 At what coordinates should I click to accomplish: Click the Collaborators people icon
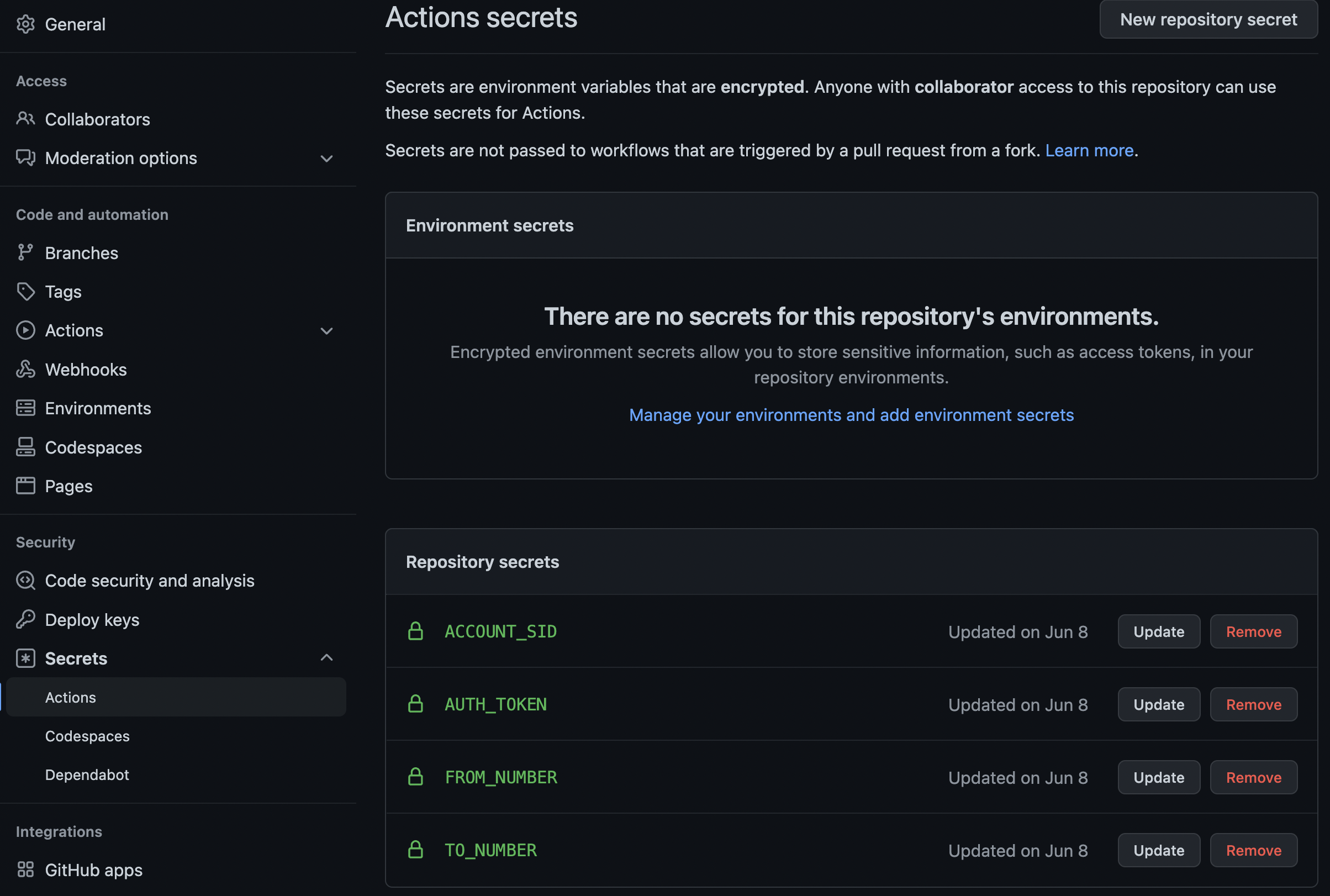tap(25, 119)
